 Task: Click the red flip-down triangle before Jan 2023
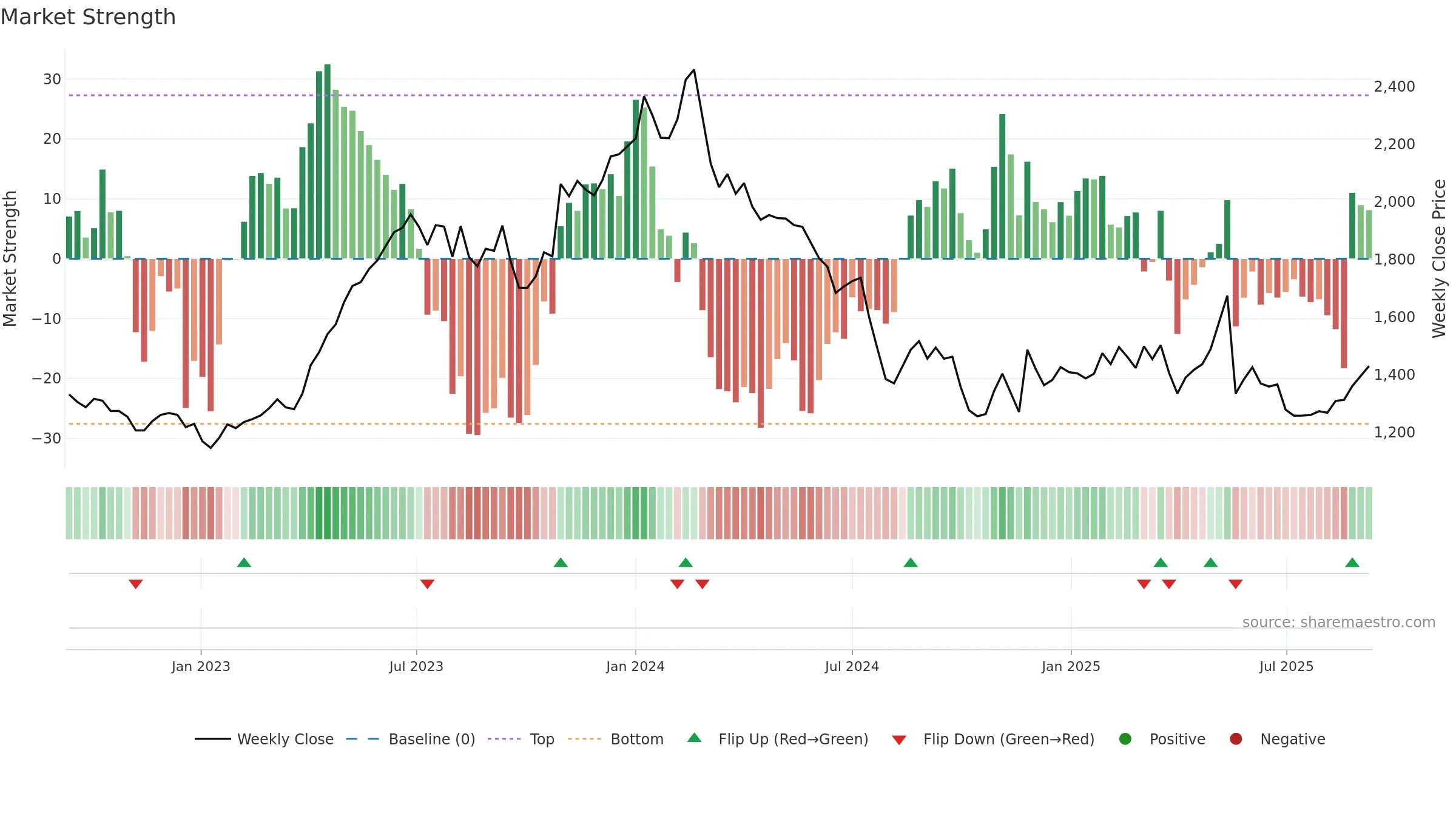pyautogui.click(x=136, y=584)
